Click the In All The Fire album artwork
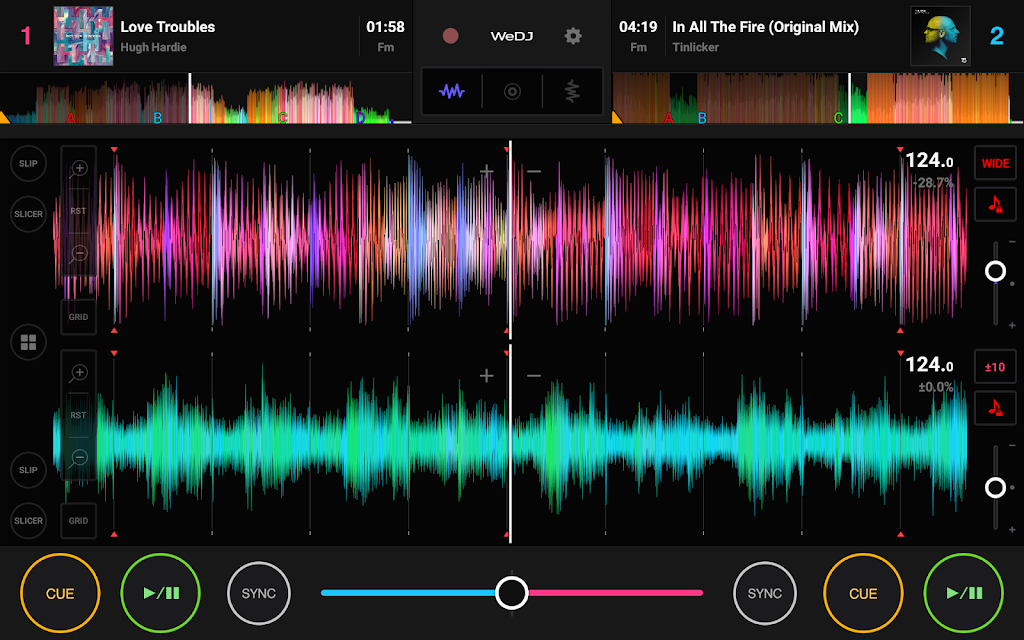This screenshot has width=1024, height=640. (x=940, y=36)
